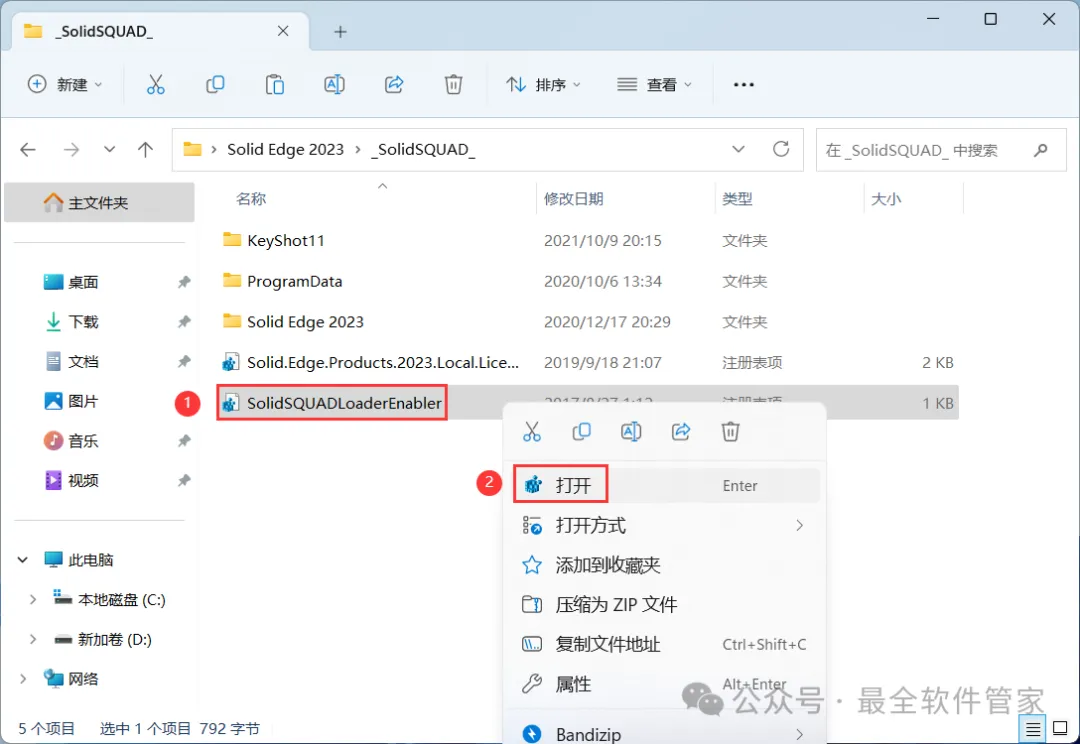Click the context menu Share icon
This screenshot has width=1080, height=744.
(681, 432)
